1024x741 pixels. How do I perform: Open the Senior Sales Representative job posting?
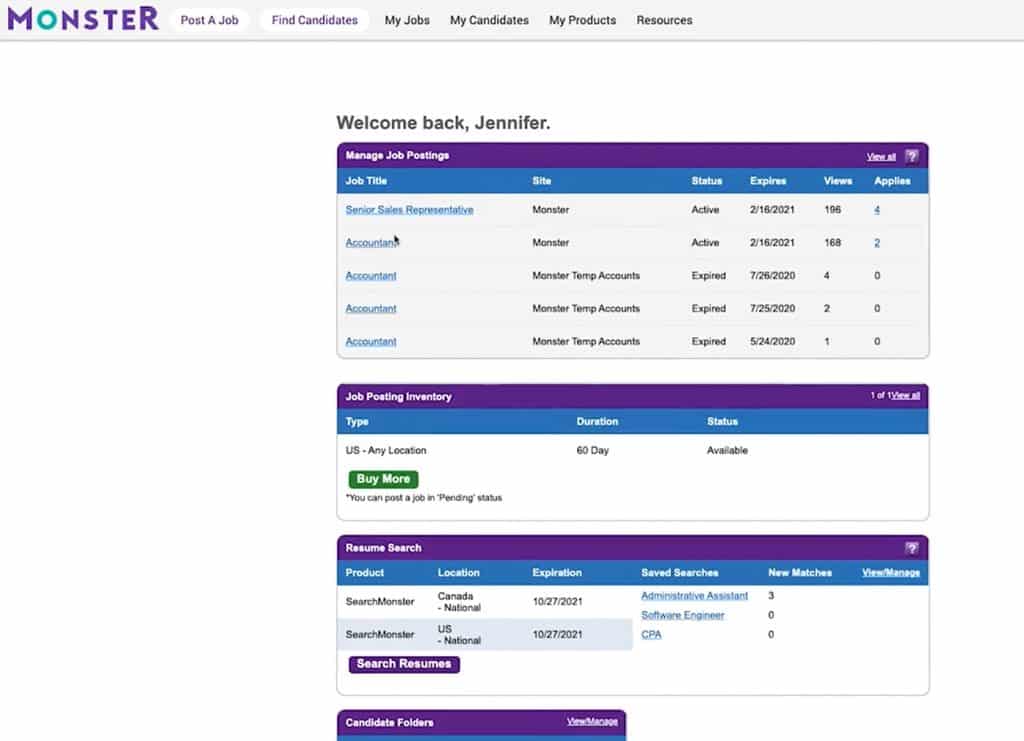[409, 210]
